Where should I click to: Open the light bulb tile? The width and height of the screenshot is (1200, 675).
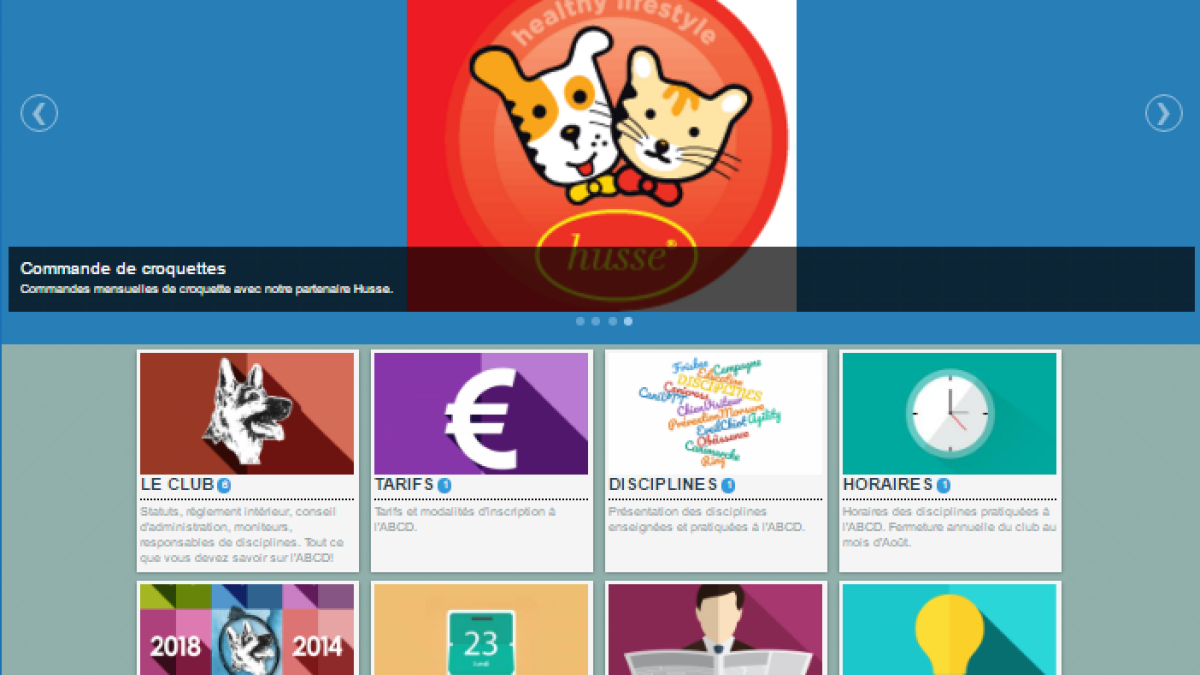click(x=949, y=630)
